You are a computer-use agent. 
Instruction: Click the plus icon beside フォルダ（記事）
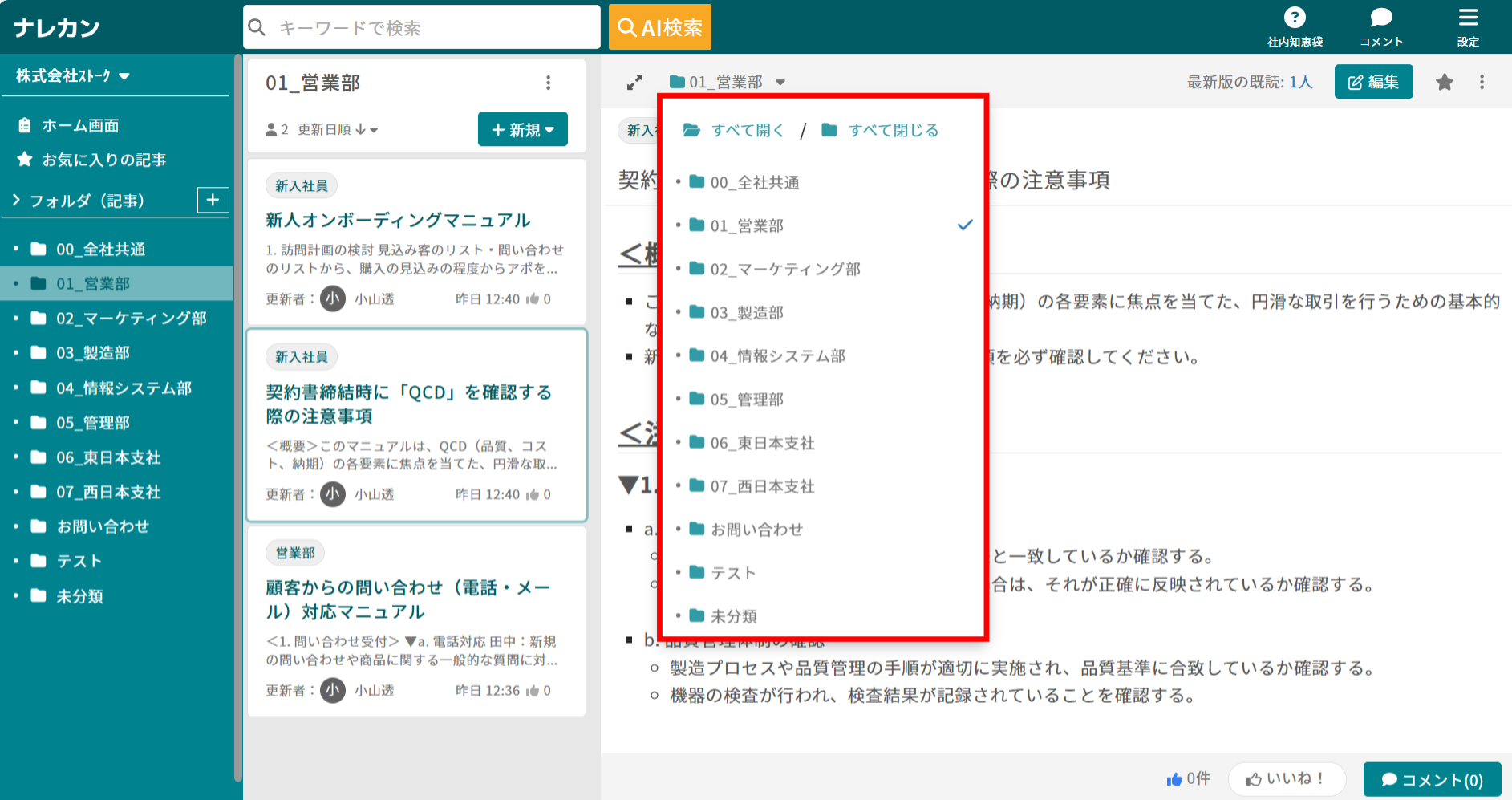[x=213, y=200]
